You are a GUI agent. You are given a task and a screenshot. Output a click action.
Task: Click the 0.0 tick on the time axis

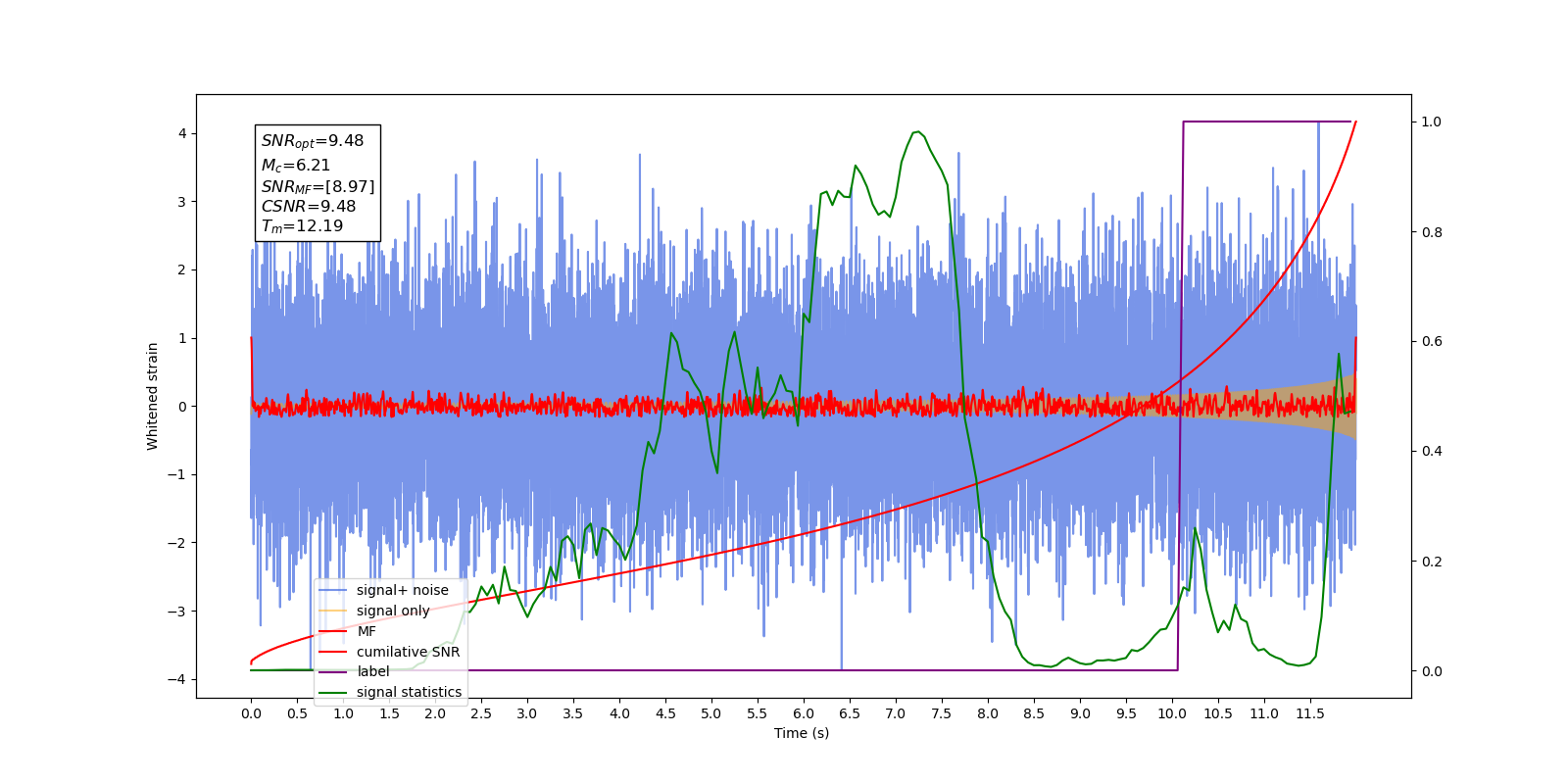click(251, 713)
